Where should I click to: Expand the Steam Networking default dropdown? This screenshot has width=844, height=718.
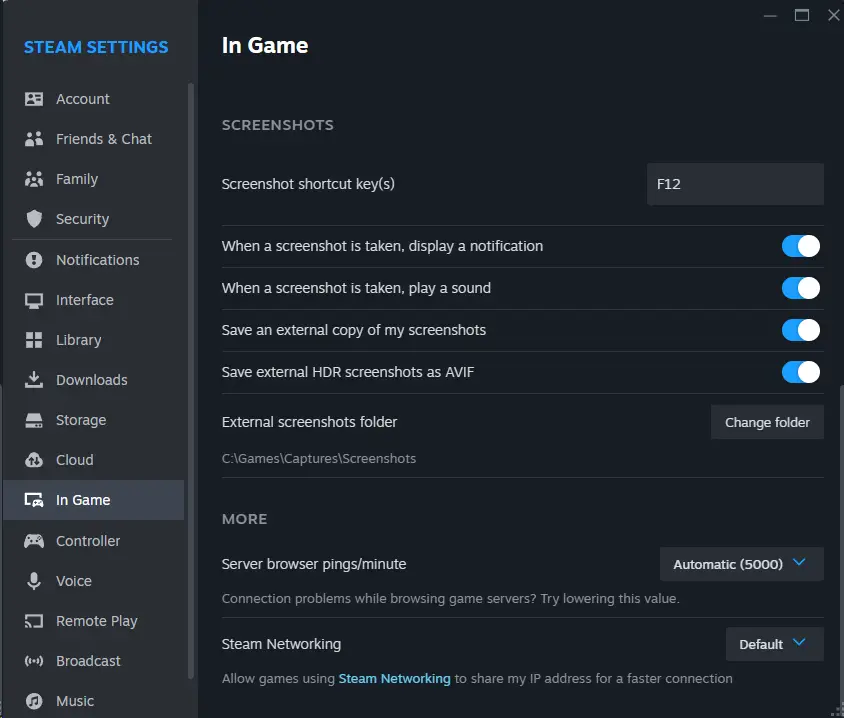tap(774, 644)
